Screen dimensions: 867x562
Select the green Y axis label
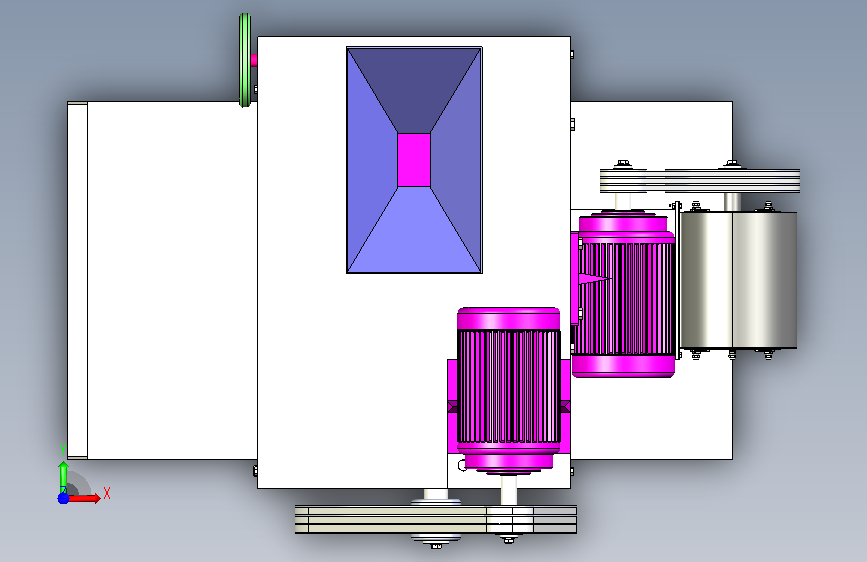(62, 450)
